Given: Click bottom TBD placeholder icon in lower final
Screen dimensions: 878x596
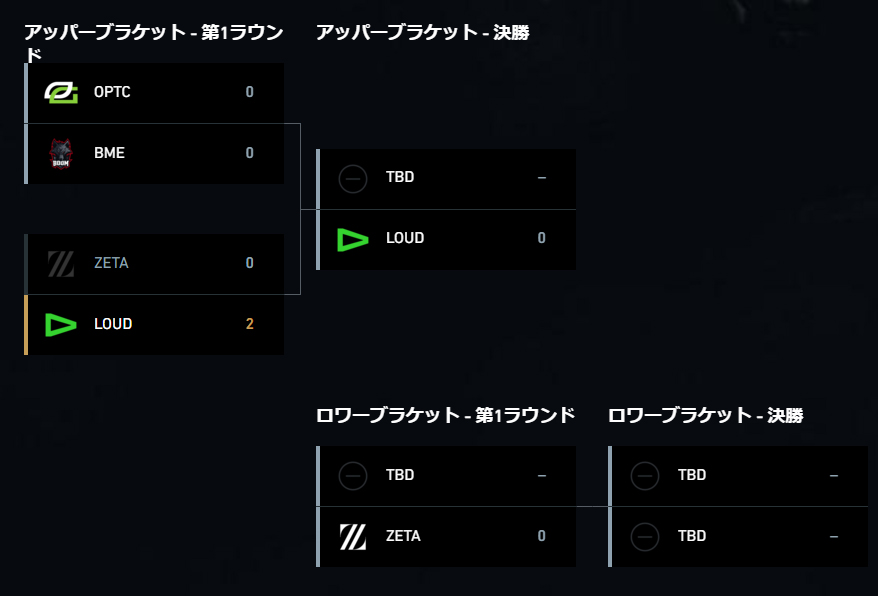Looking at the screenshot, I should pos(645,537).
